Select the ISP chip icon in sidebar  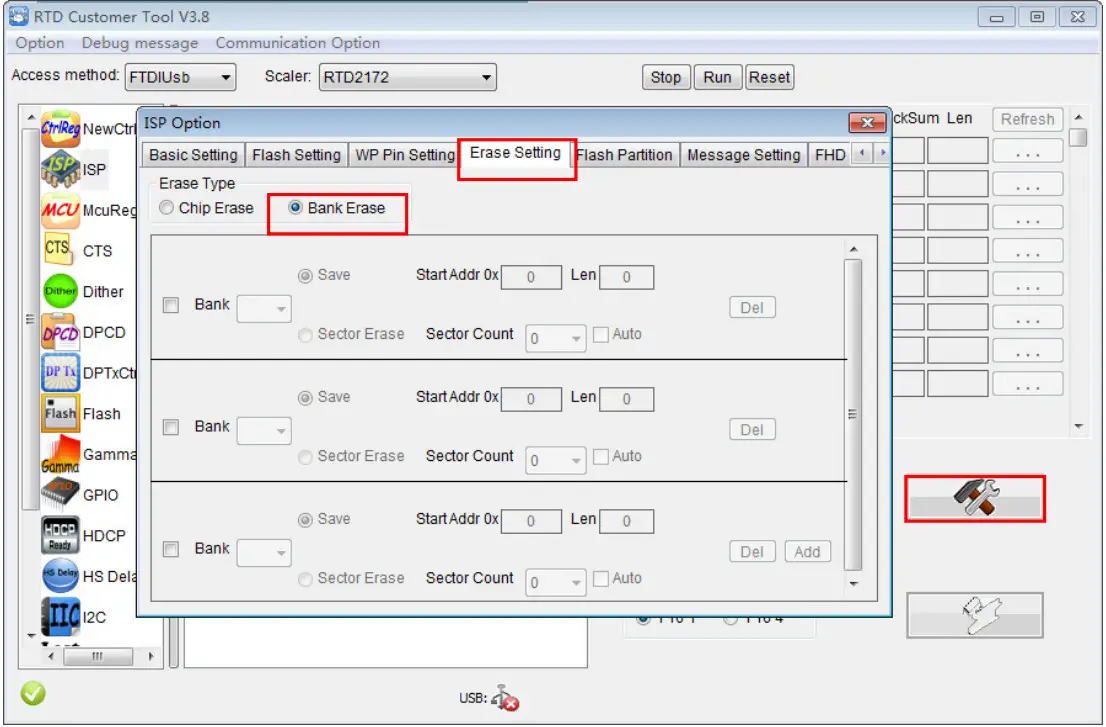(60, 169)
